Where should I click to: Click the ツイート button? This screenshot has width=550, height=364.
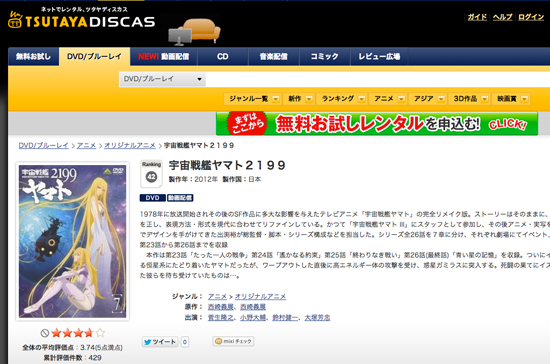(160, 342)
